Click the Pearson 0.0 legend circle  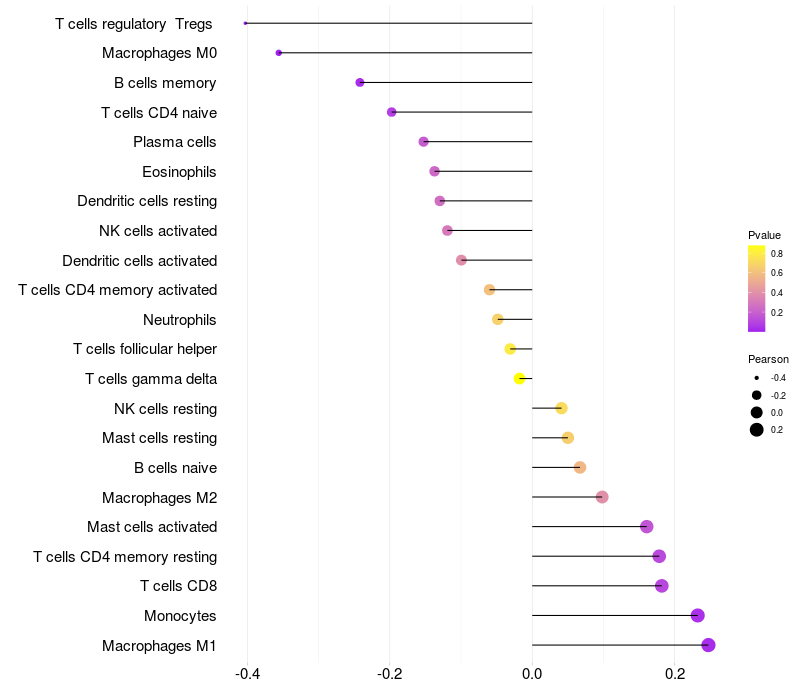tap(757, 412)
